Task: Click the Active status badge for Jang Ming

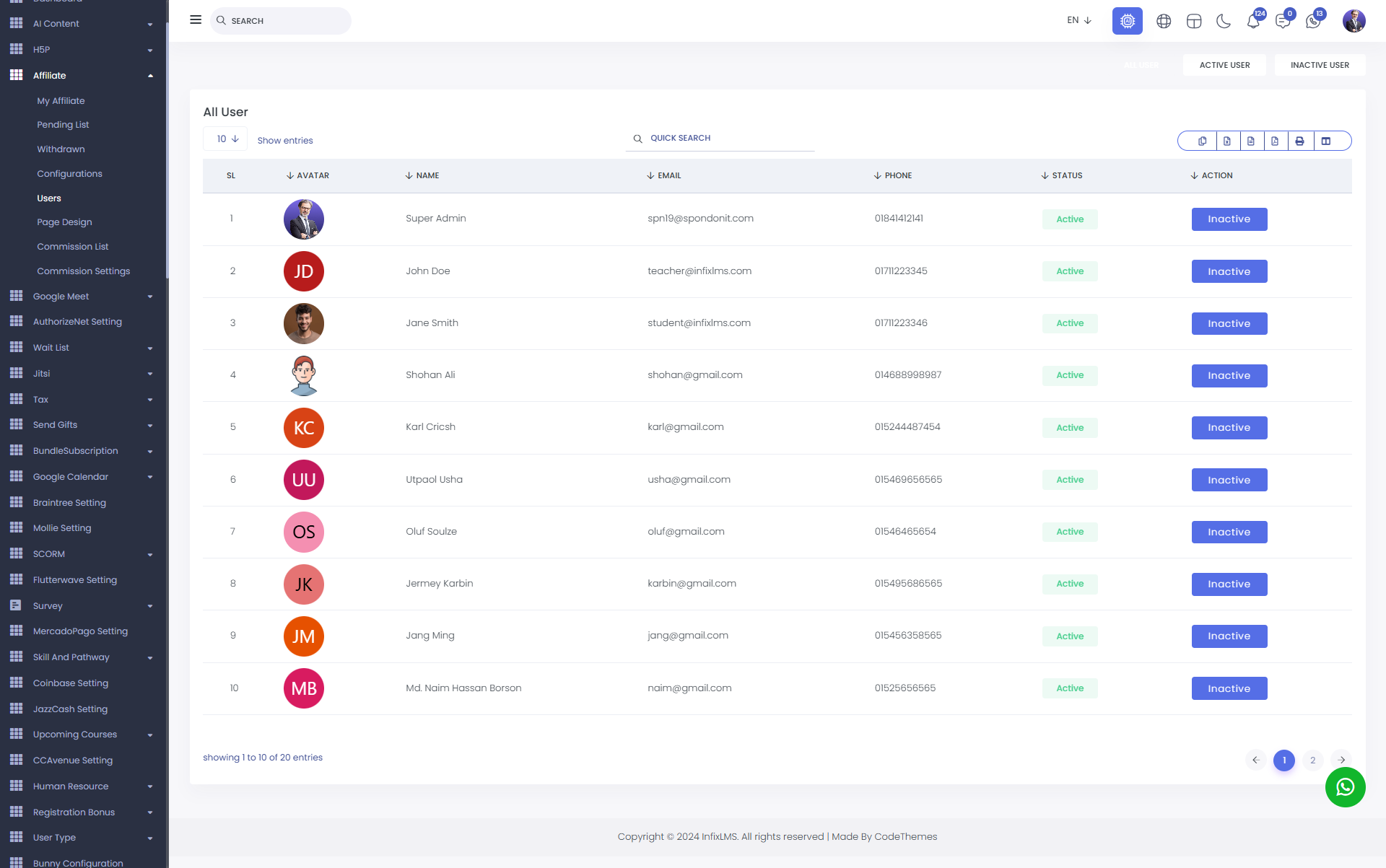Action: pos(1070,636)
